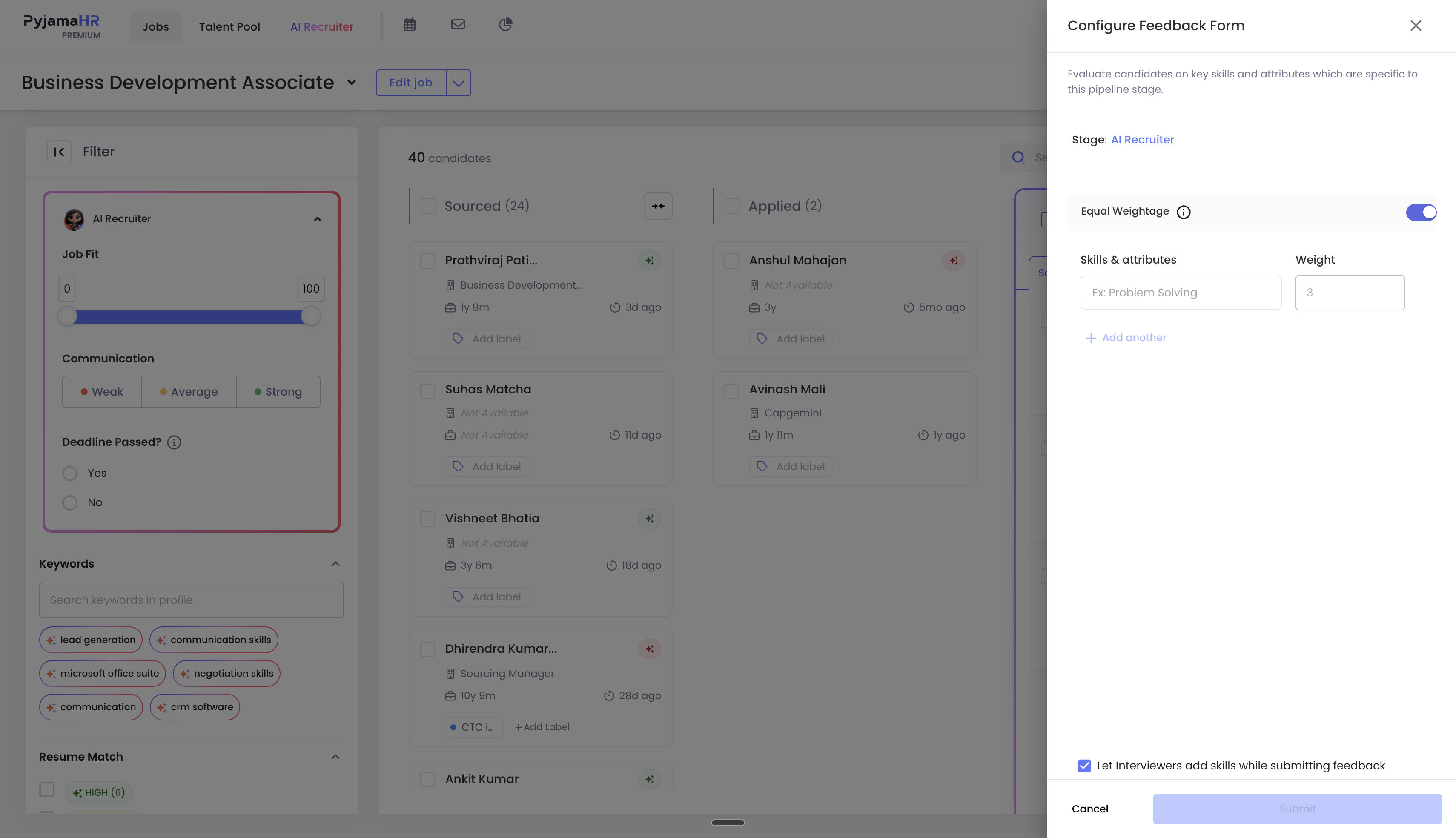Click the Add another skill link
The image size is (1456, 838).
pos(1126,338)
